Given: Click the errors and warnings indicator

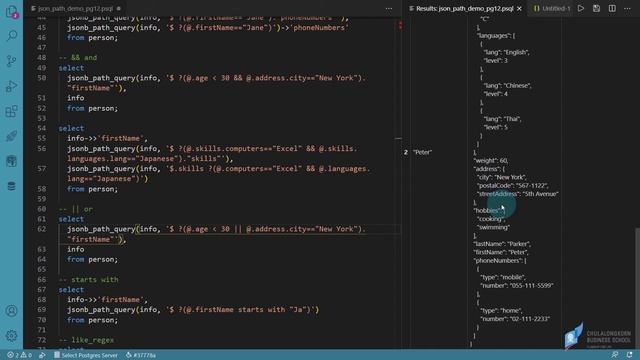Looking at the screenshot, I should click(19, 355).
